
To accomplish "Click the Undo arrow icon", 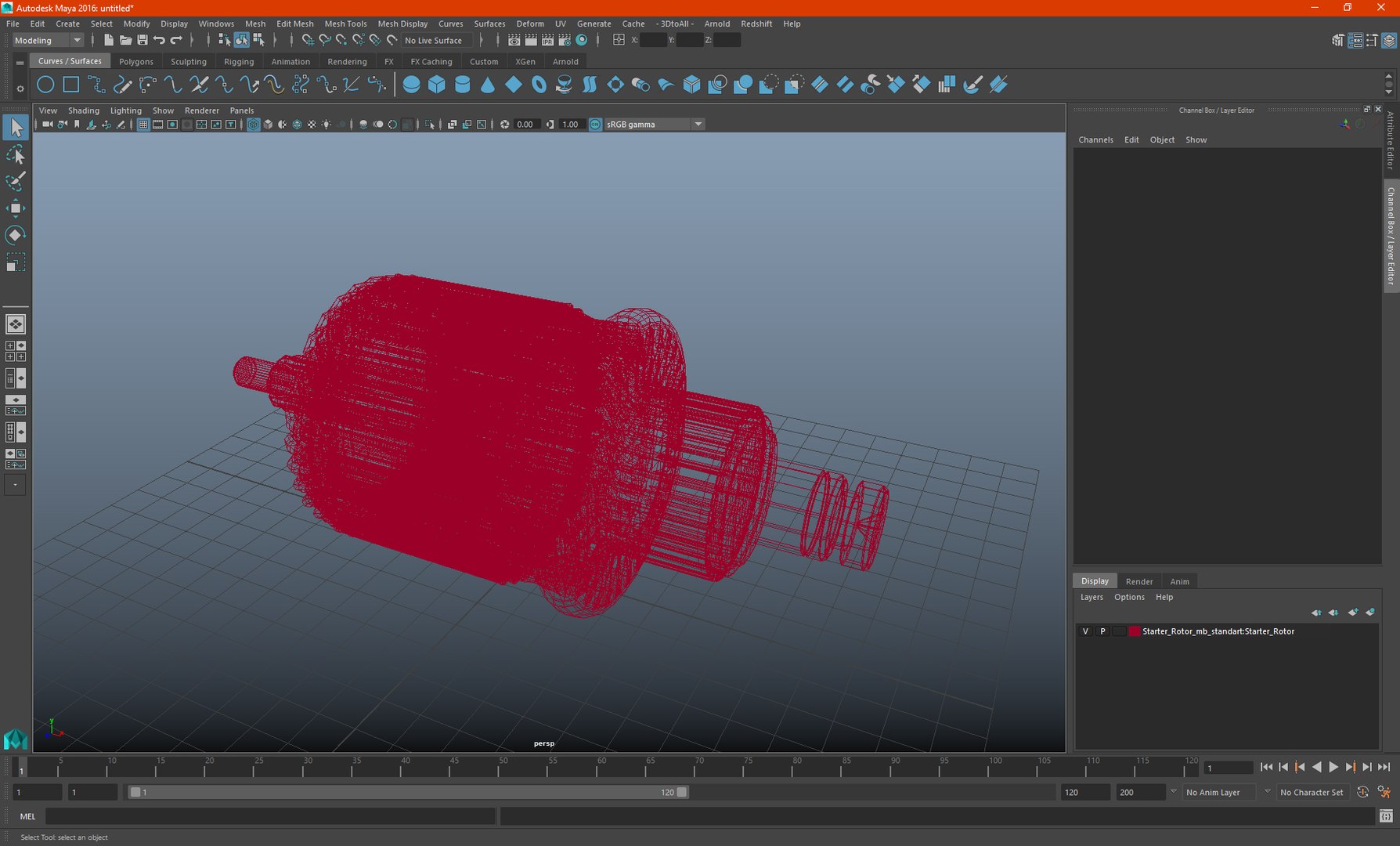I will [x=159, y=40].
